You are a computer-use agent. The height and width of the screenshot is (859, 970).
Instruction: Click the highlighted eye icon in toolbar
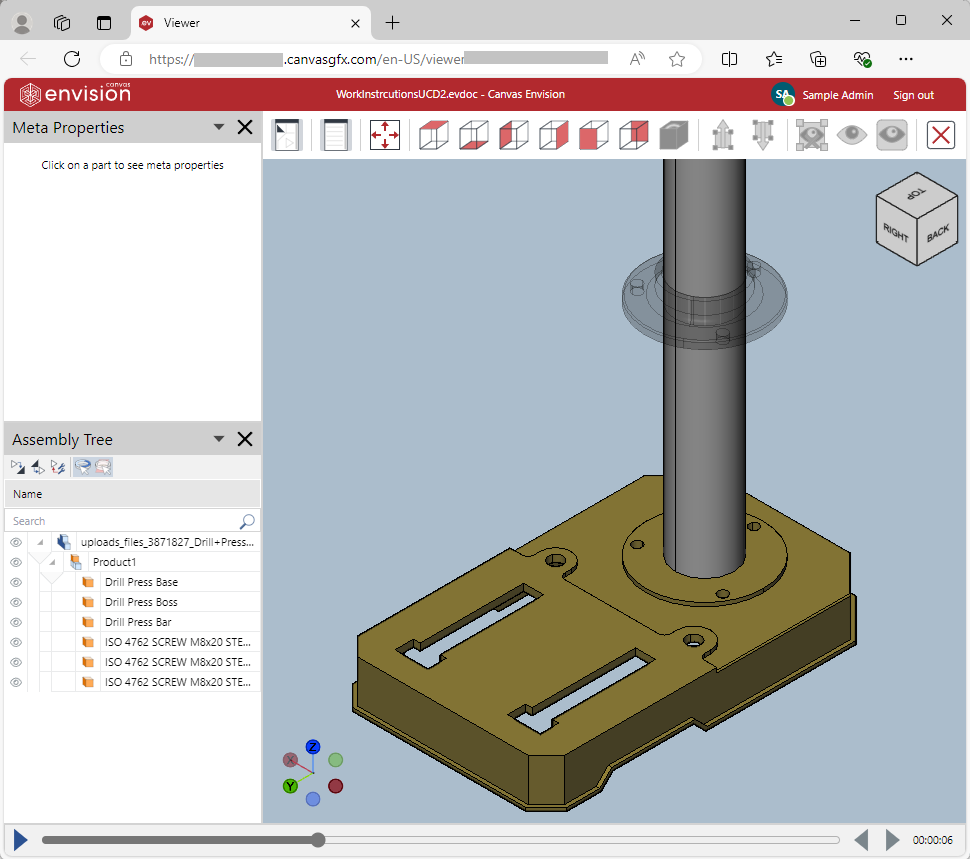(x=892, y=135)
